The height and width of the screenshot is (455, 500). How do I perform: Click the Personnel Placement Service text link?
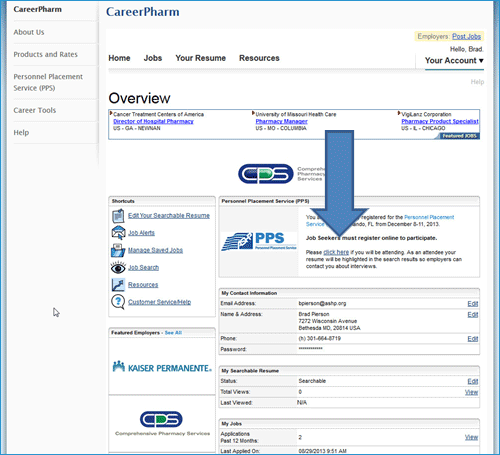(429, 217)
